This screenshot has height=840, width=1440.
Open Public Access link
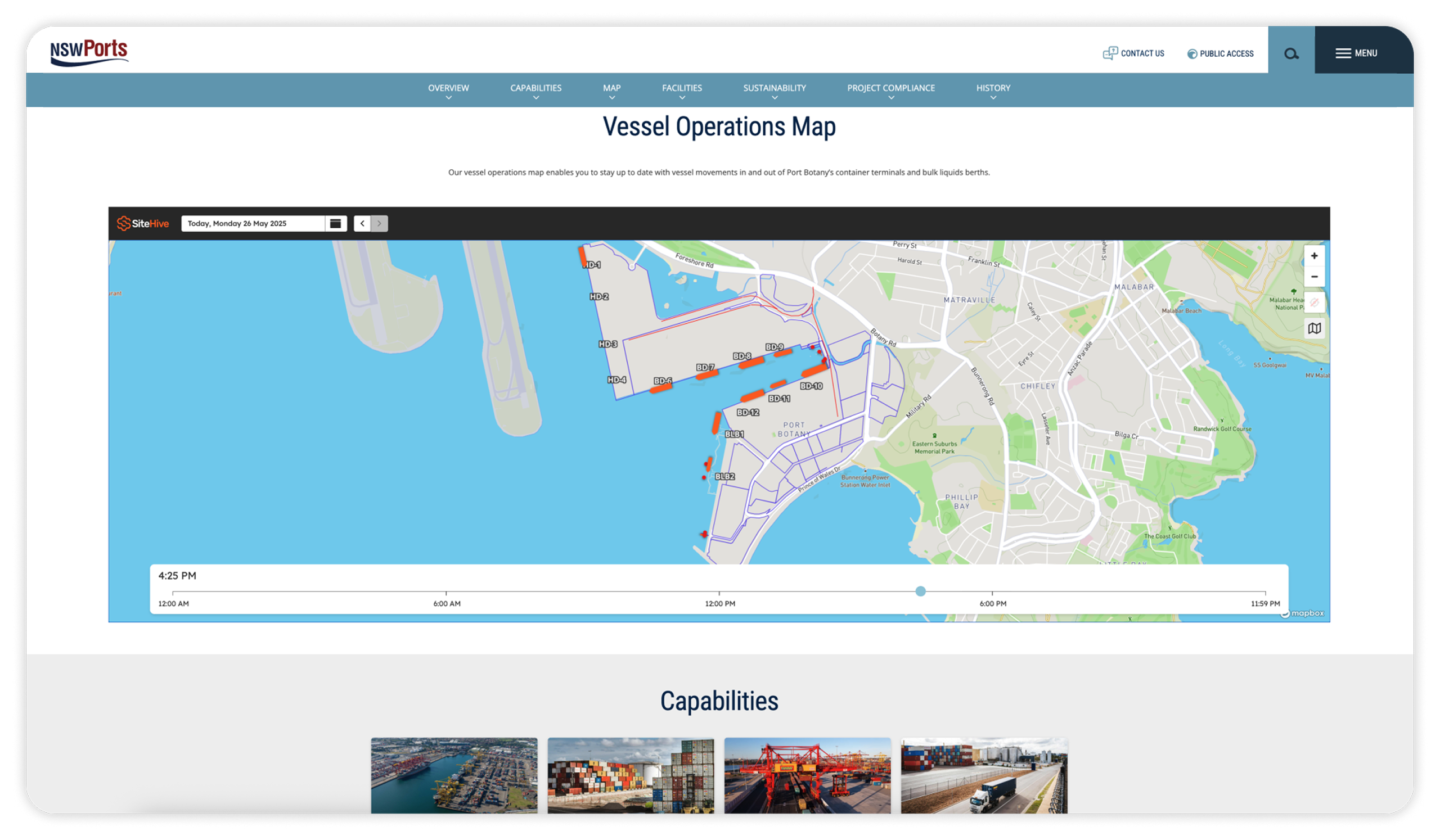pos(1220,53)
